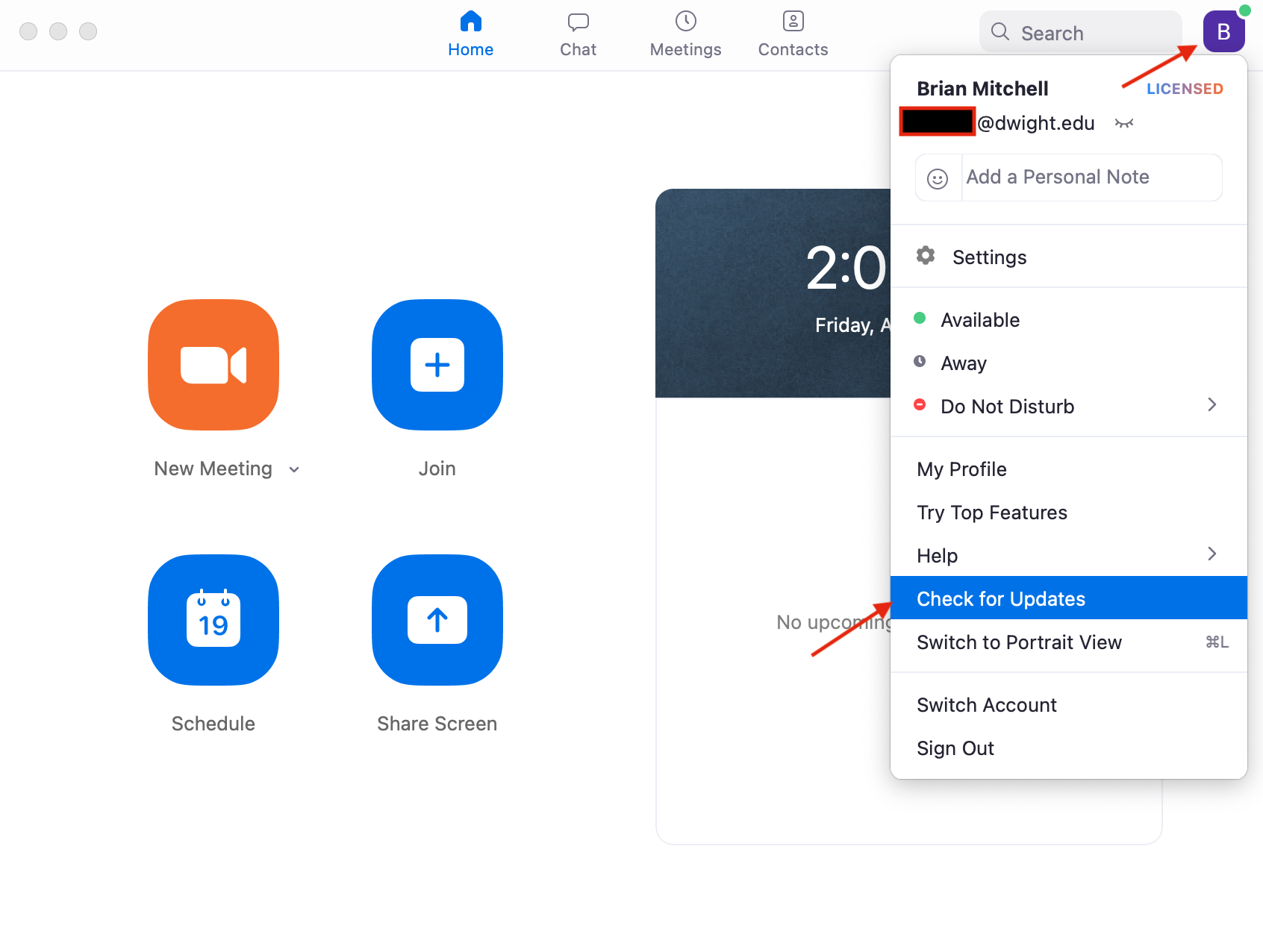The height and width of the screenshot is (952, 1263).
Task: Set status to Do Not Disturb
Action: pyautogui.click(x=1069, y=407)
